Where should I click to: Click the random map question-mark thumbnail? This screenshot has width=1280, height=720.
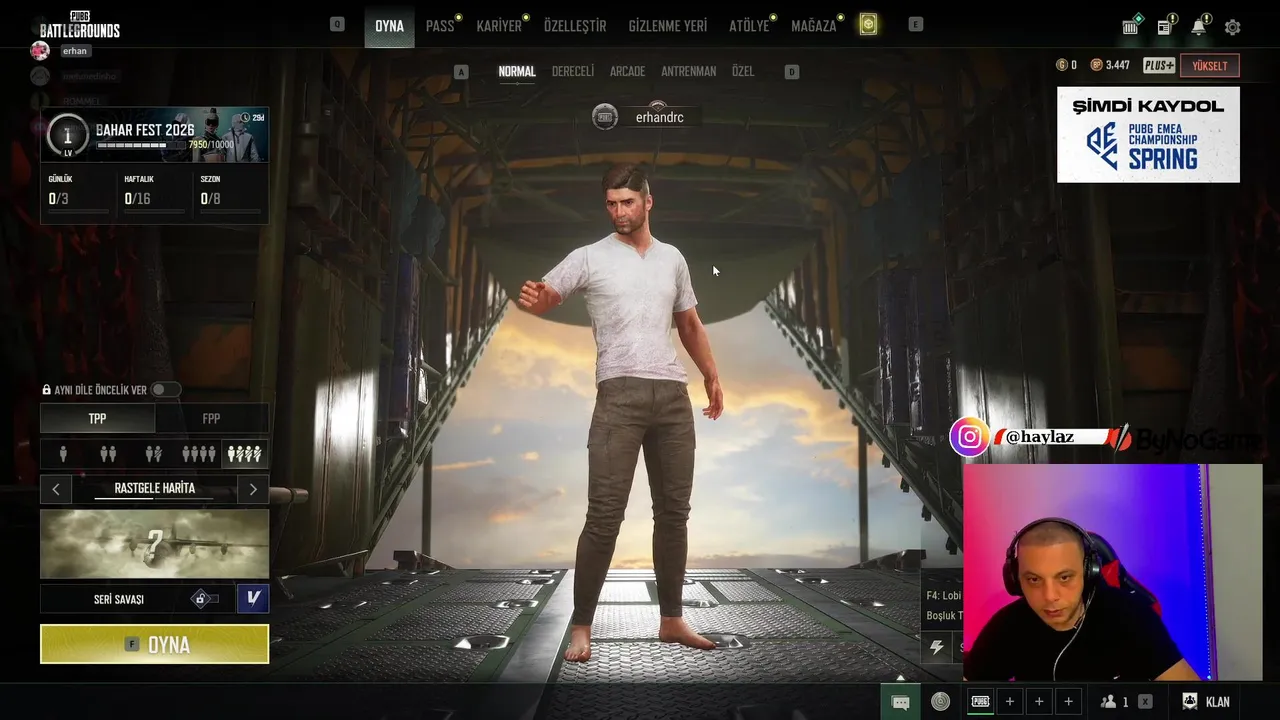click(x=154, y=544)
